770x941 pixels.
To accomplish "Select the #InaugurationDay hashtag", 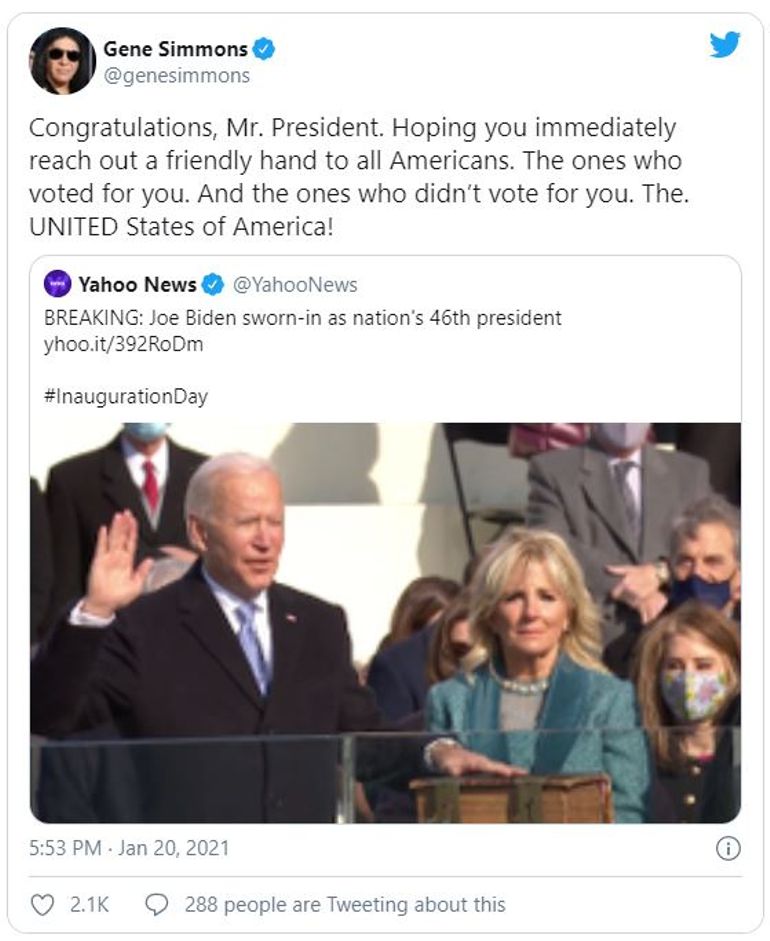I will point(126,396).
